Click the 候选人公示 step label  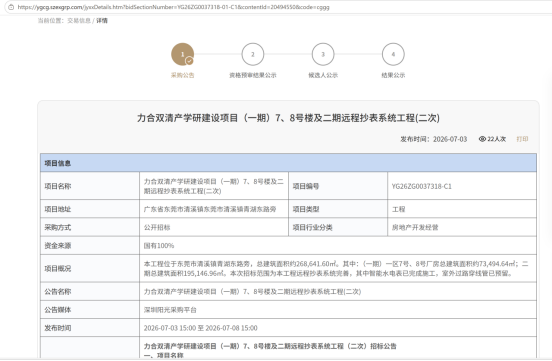[323, 75]
